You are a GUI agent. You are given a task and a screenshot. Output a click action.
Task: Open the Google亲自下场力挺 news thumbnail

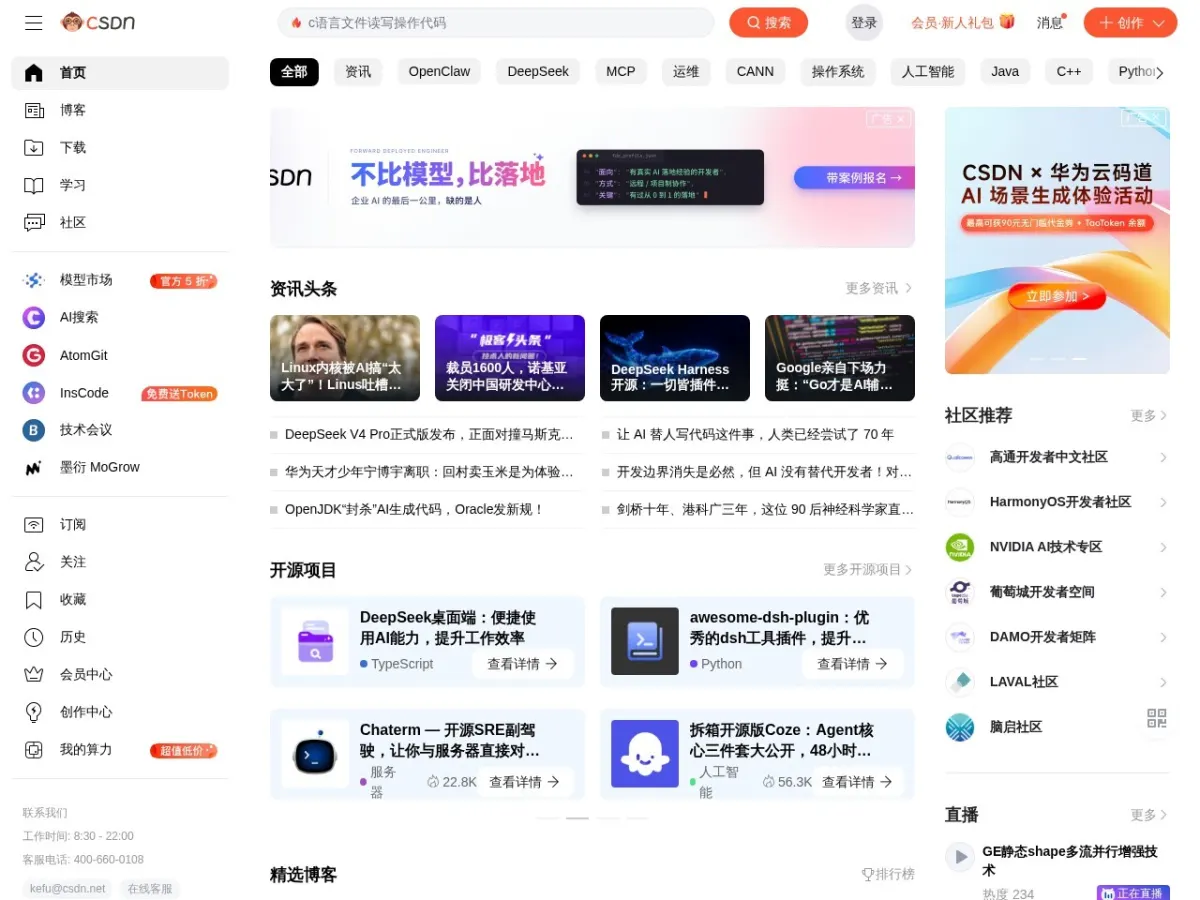tap(840, 358)
